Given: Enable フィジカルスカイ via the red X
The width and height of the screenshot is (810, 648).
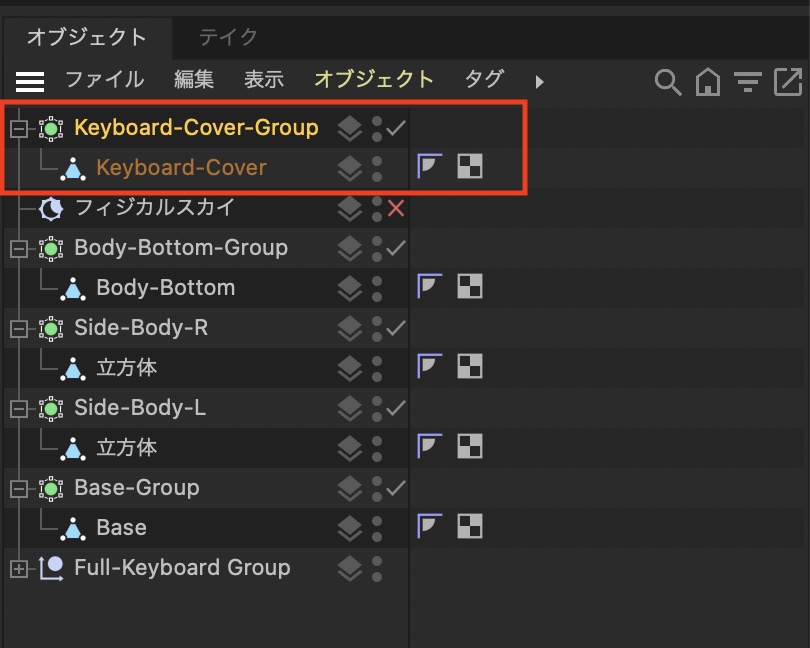Looking at the screenshot, I should pyautogui.click(x=396, y=208).
